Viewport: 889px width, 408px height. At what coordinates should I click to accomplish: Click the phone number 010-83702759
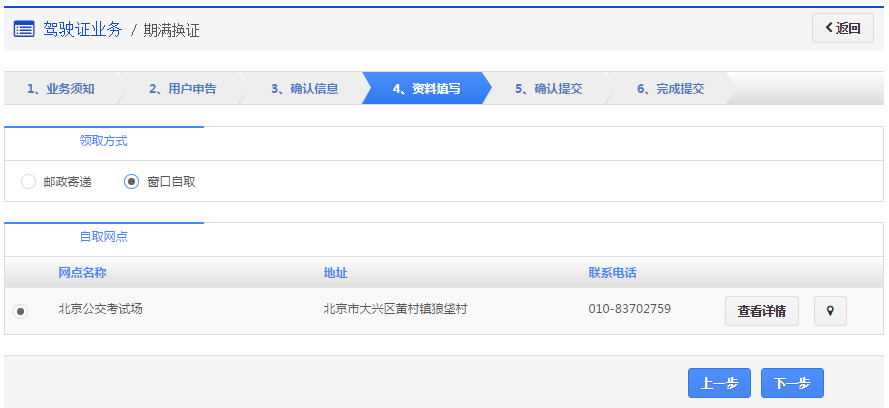(629, 309)
